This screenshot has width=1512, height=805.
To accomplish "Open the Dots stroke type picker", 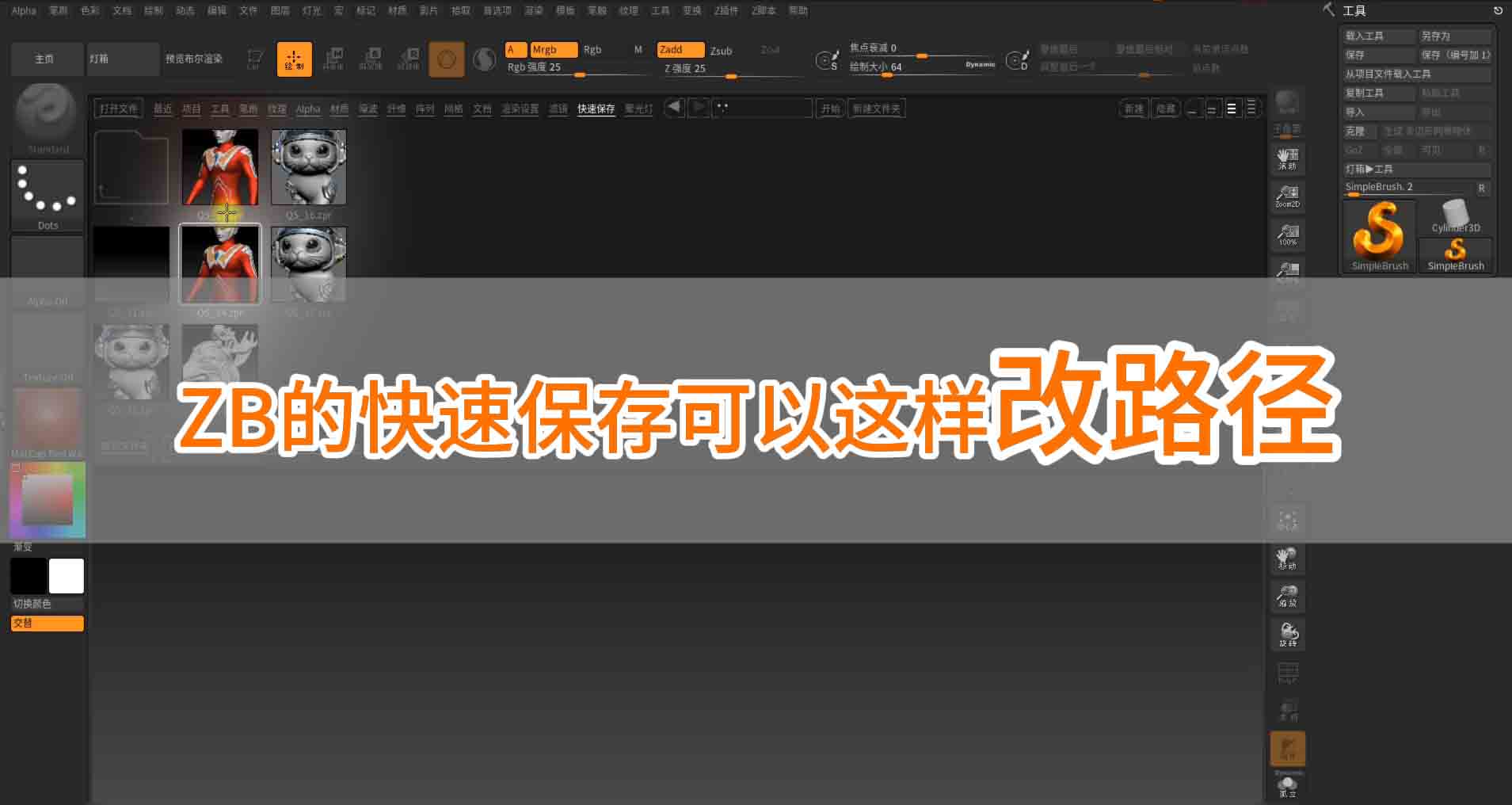I will click(x=48, y=194).
